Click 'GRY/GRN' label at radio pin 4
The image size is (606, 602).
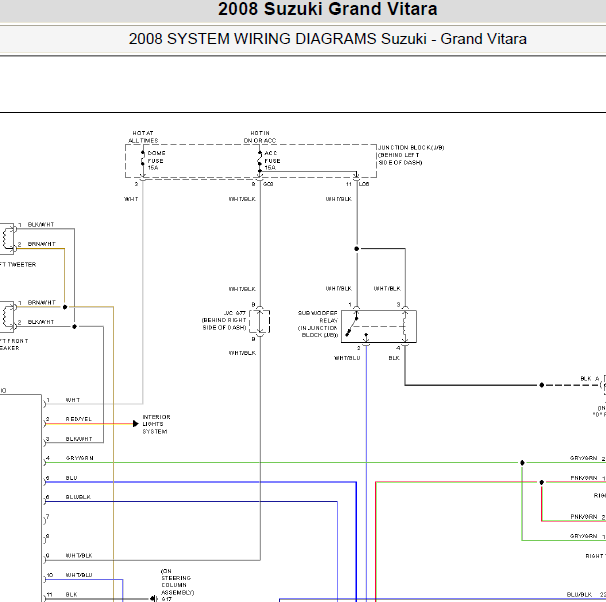tap(80, 458)
